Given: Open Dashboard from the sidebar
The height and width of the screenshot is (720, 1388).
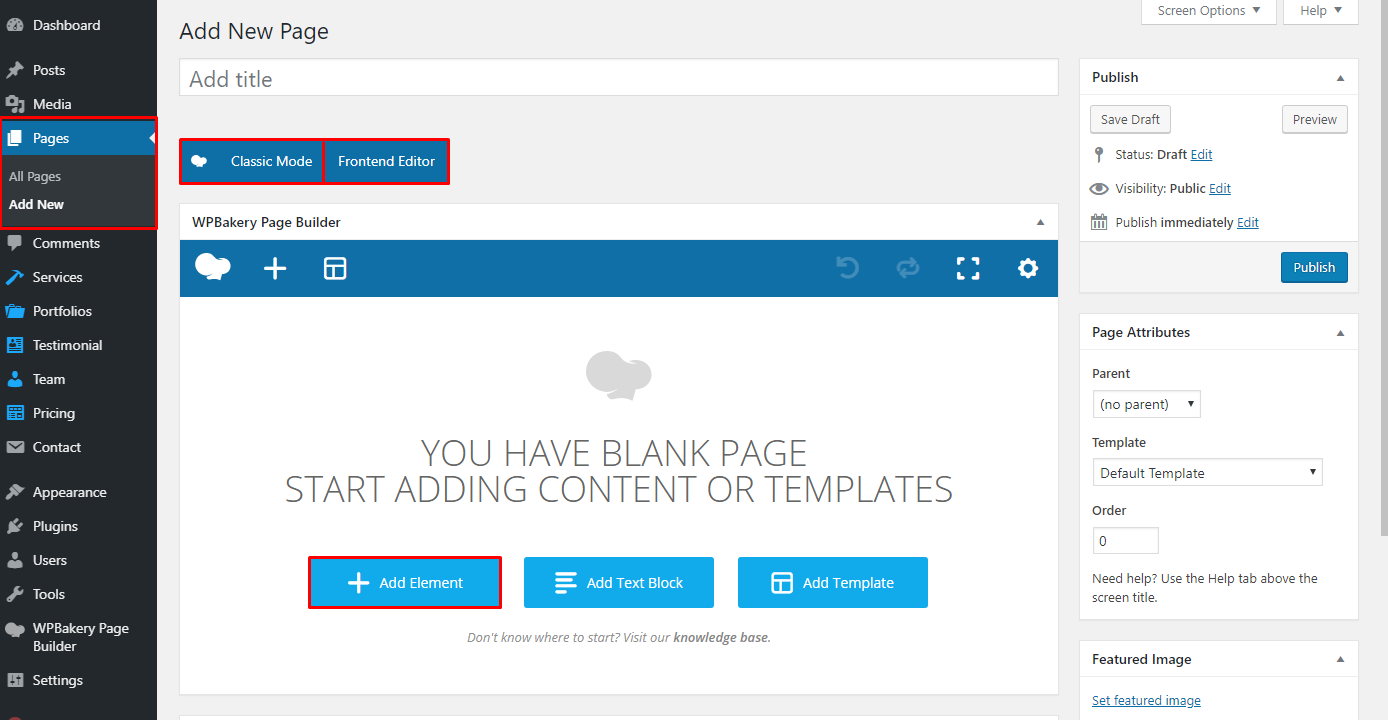Looking at the screenshot, I should click(x=78, y=25).
